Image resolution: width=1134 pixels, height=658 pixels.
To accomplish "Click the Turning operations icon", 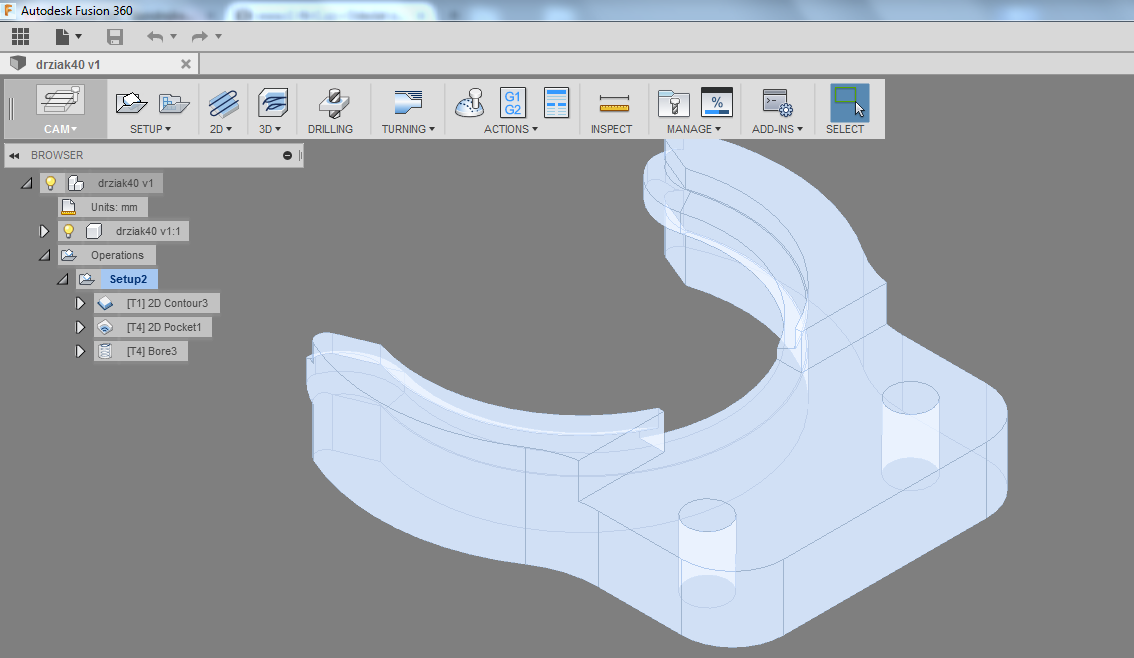I will 408,103.
